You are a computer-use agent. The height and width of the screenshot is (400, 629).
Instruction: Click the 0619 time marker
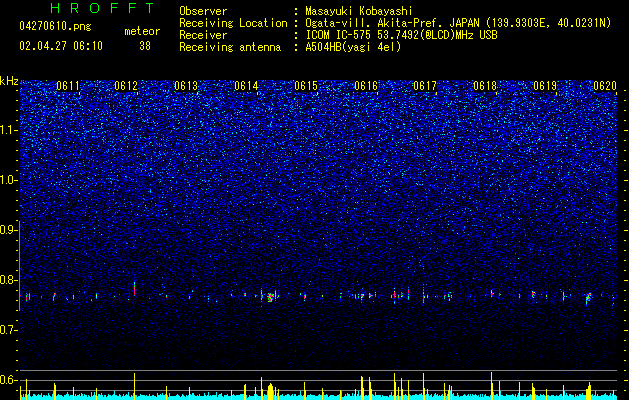(545, 86)
